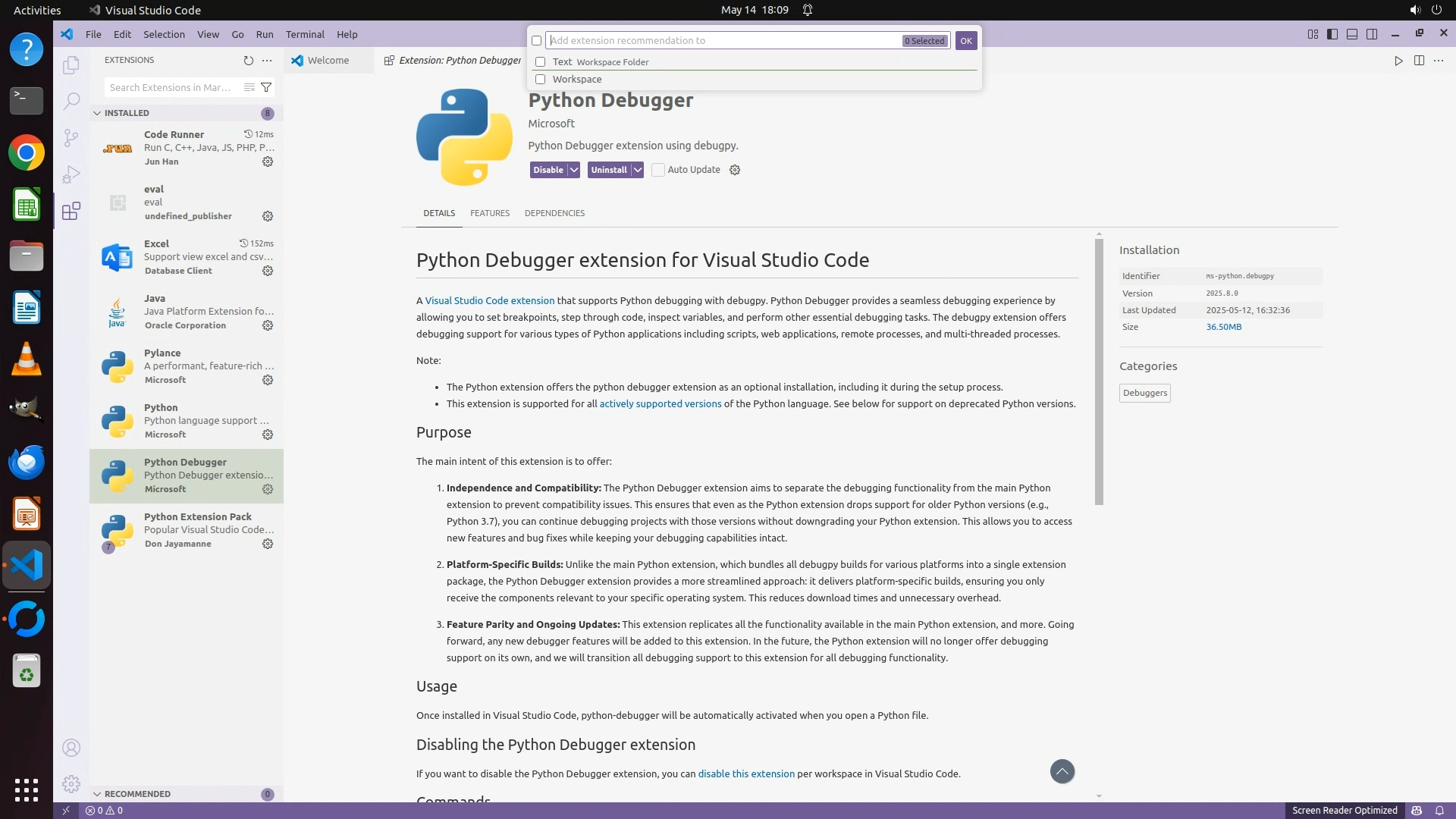Click the extension details vertical scrollbar

(x=1099, y=372)
